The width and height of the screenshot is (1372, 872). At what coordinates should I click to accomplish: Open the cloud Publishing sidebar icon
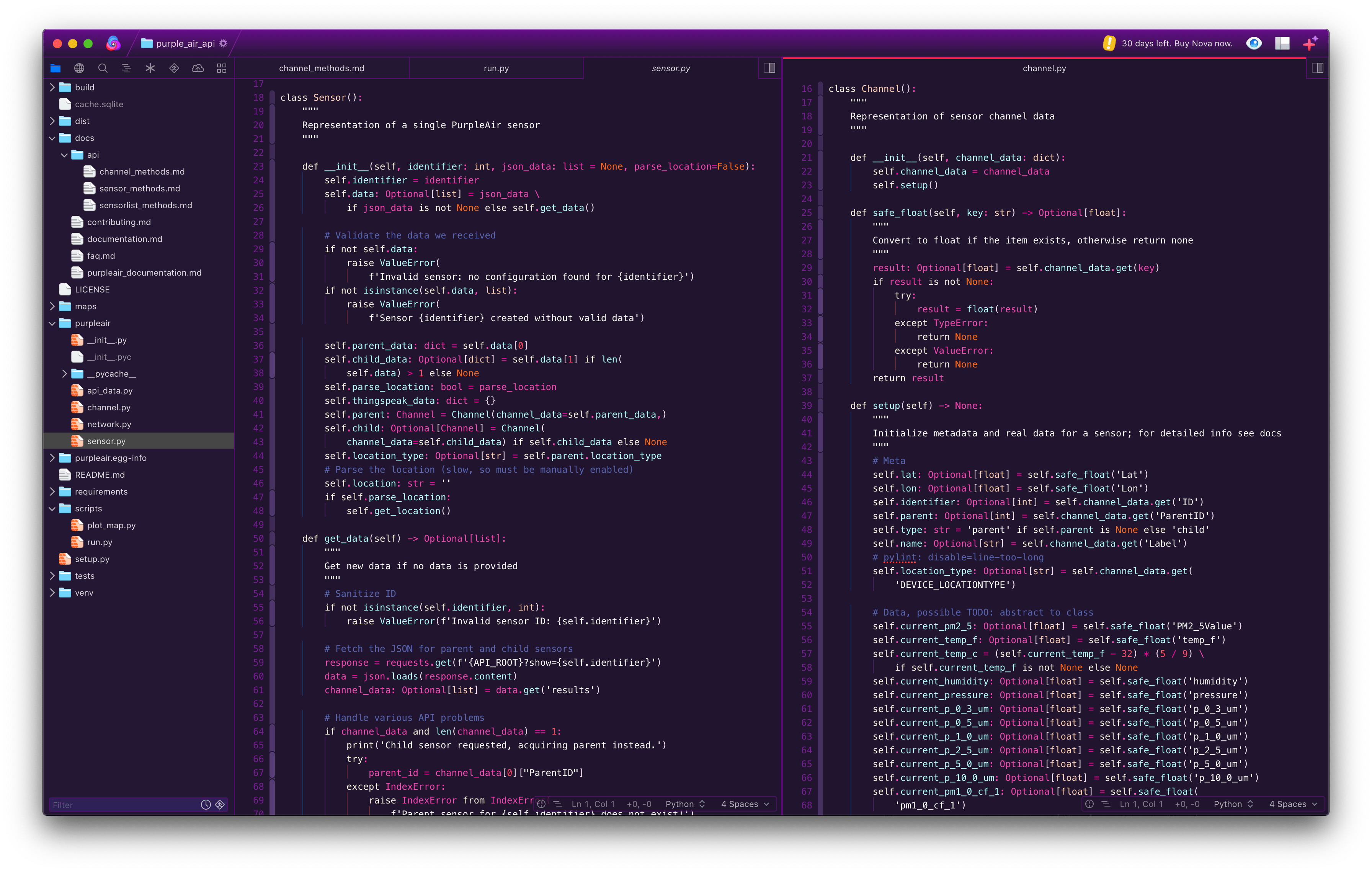point(198,69)
